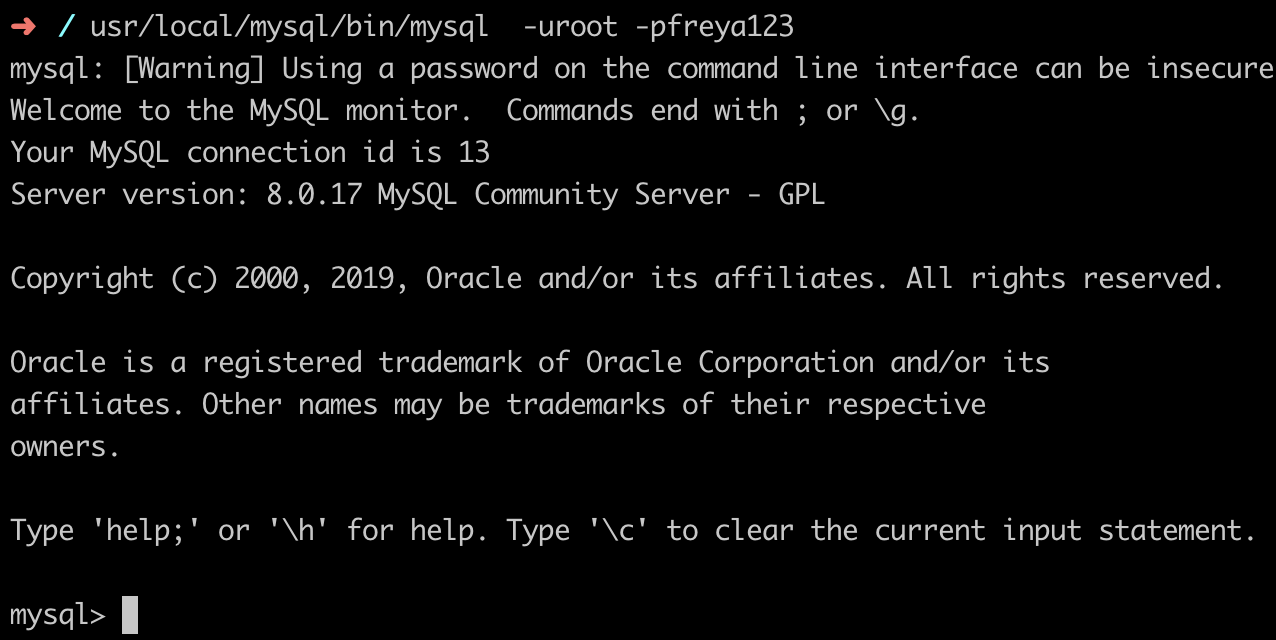Image resolution: width=1276 pixels, height=640 pixels.
Task: Click the -pfreya123 password argument
Action: point(714,27)
